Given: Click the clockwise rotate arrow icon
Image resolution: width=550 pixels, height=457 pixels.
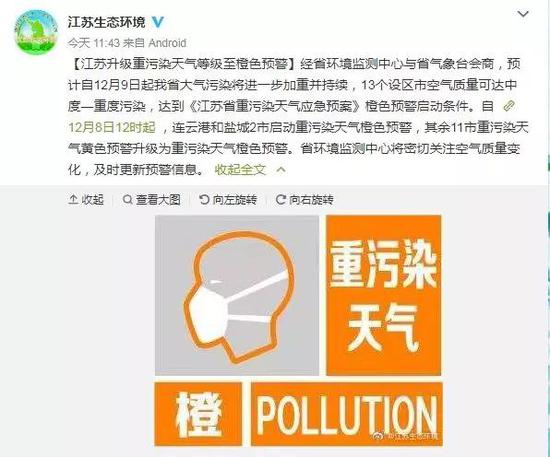Looking at the screenshot, I should (281, 200).
